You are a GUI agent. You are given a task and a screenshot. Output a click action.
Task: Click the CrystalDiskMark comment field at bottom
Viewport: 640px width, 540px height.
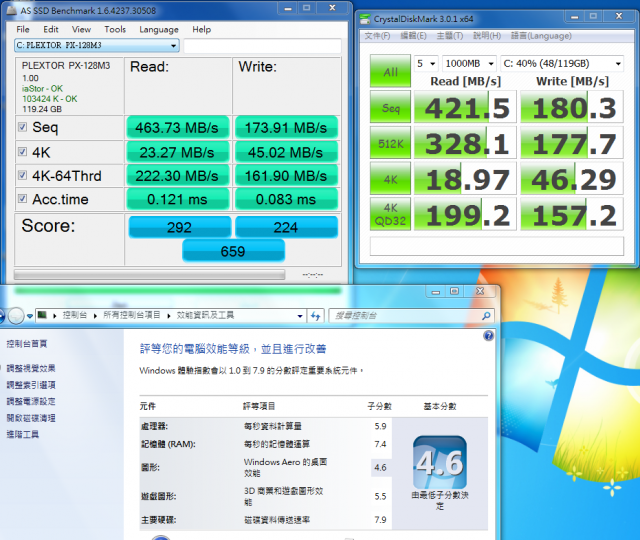[497, 247]
